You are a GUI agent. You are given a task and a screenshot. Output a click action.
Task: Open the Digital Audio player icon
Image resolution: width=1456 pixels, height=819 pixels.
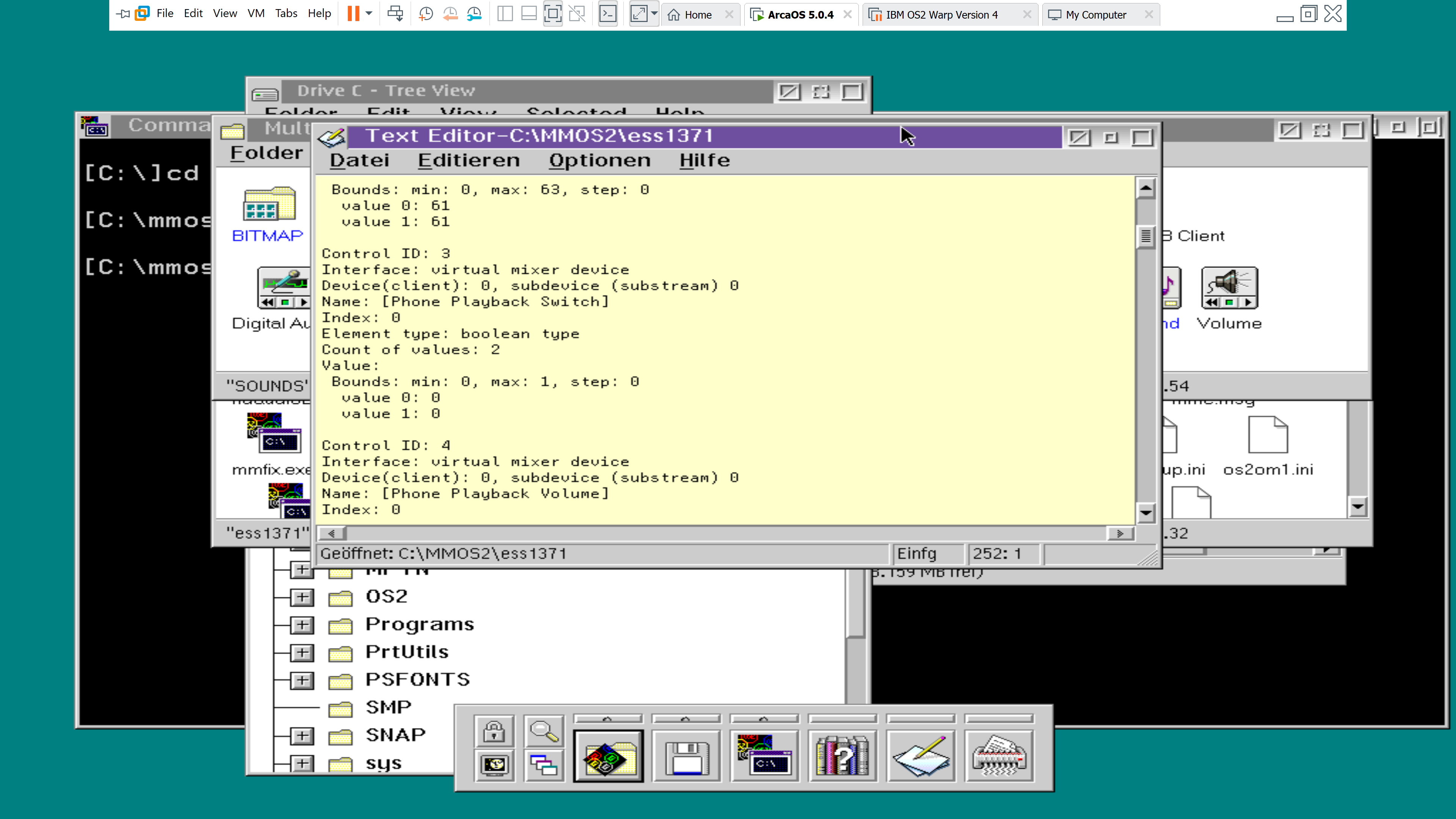click(x=284, y=288)
